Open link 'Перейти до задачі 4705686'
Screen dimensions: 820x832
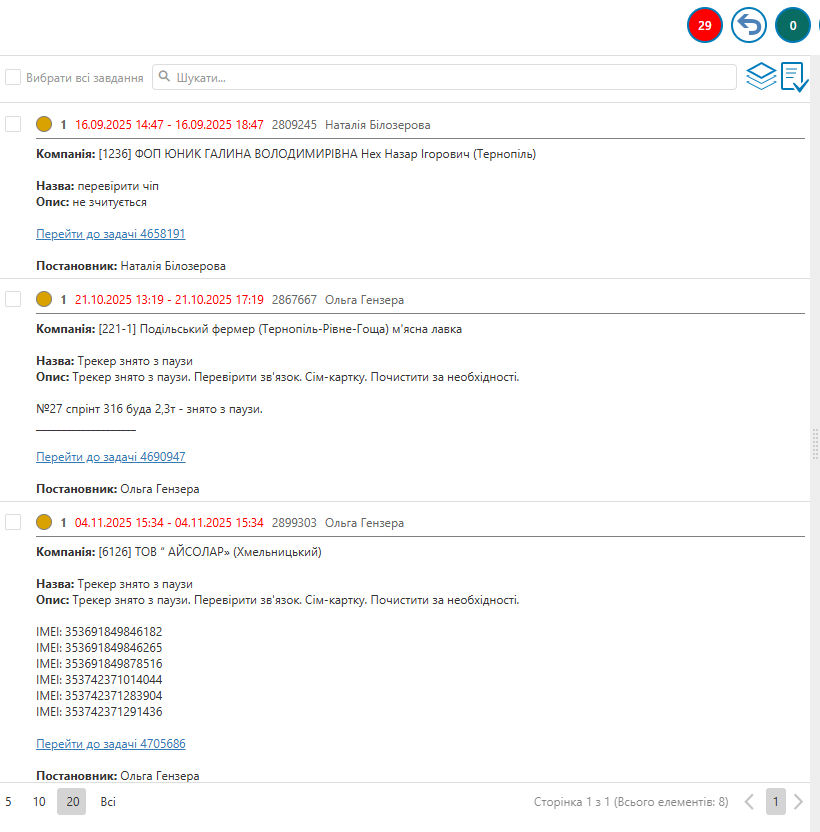(110, 744)
